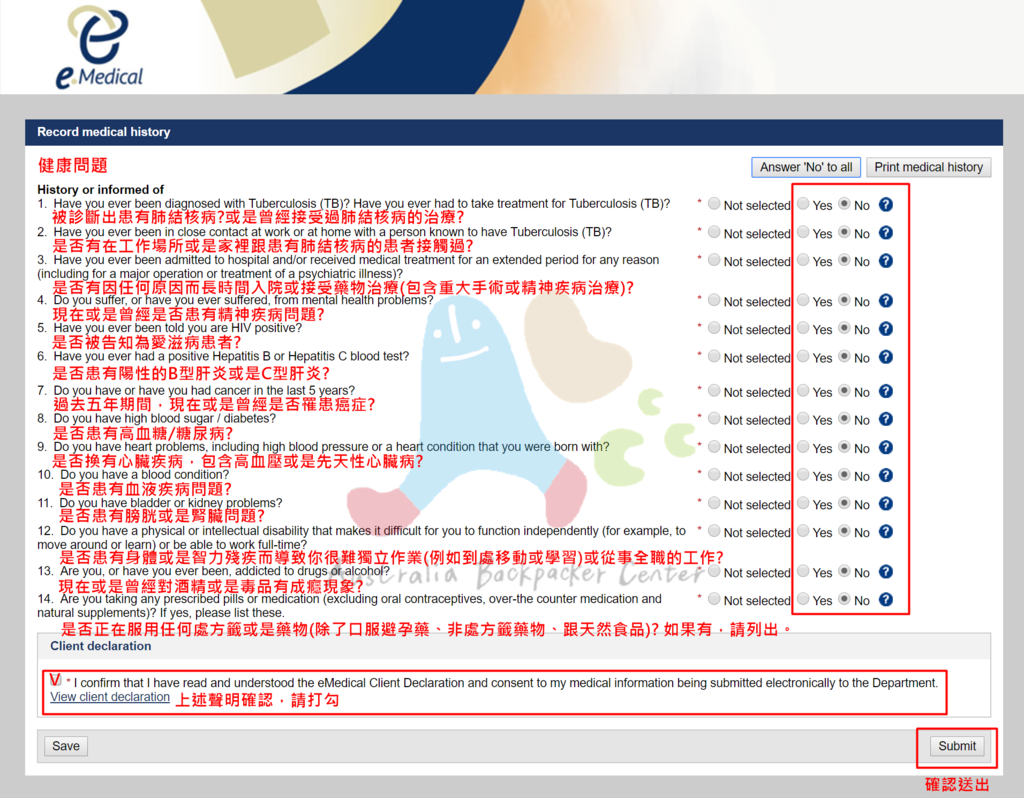Select Yes for question 8 high blood sugar
1024x798 pixels.
pos(803,419)
